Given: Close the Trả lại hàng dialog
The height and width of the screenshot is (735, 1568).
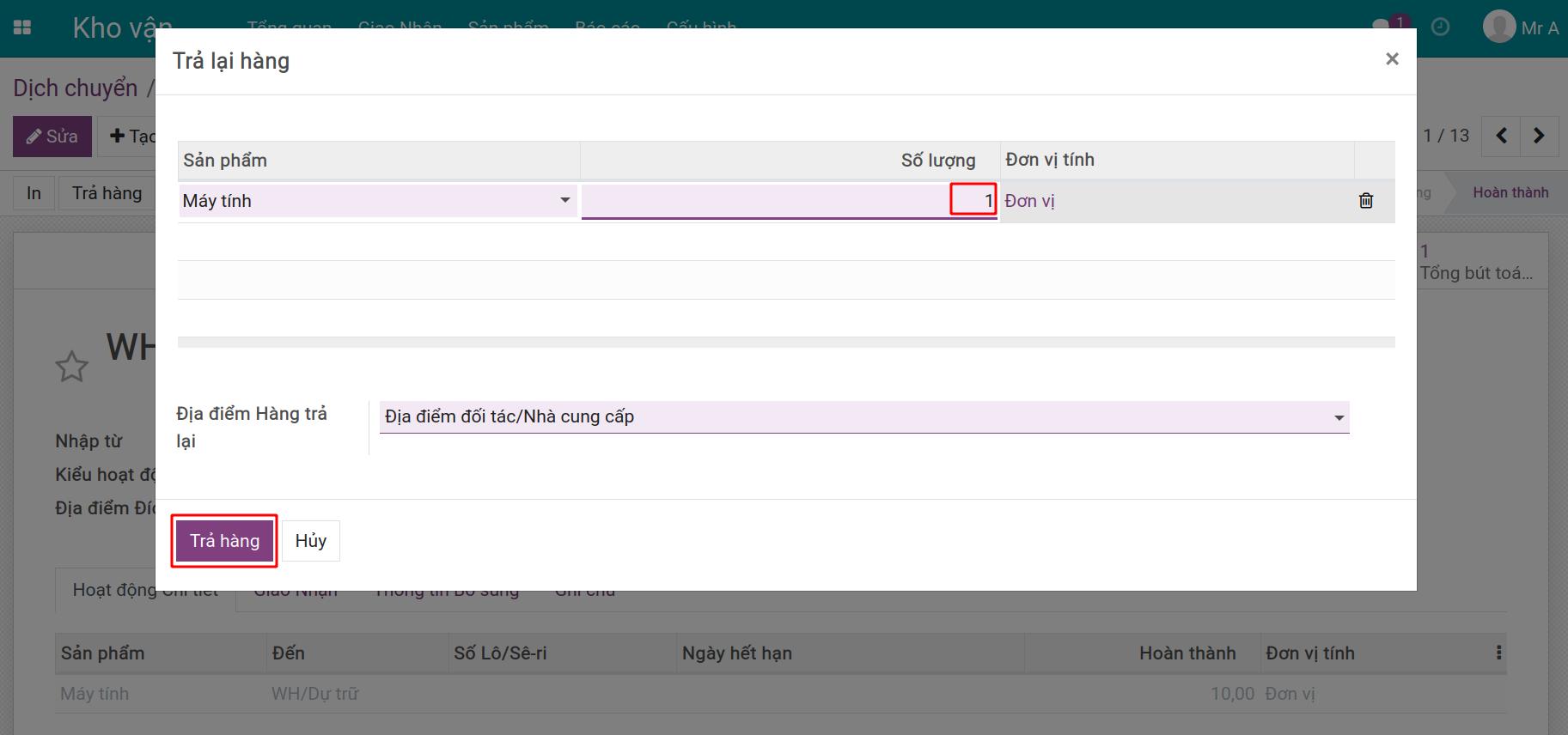Looking at the screenshot, I should (1392, 58).
